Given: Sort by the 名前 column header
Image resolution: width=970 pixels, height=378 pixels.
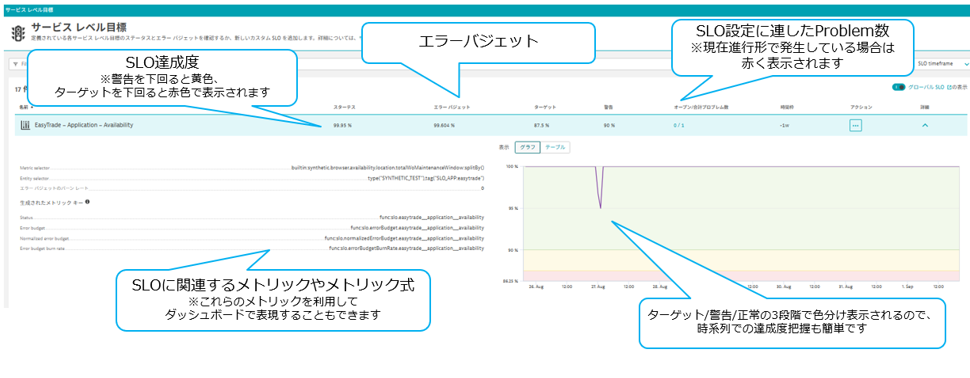Looking at the screenshot, I should 25,107.
